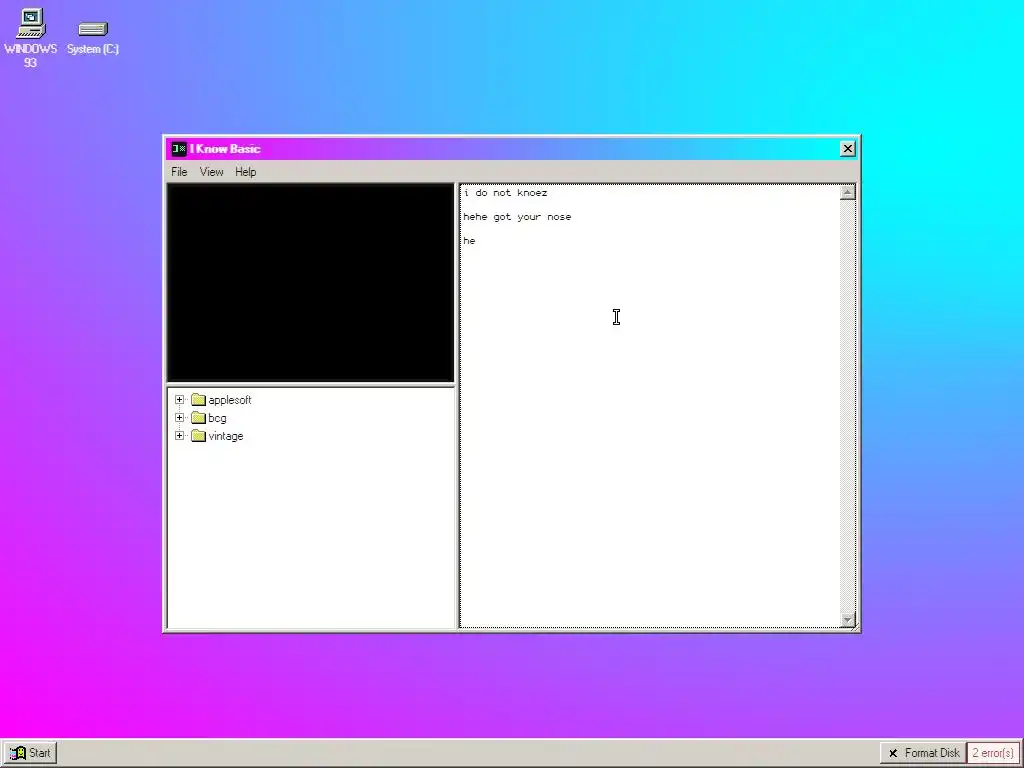Click the scroll down arrow in editor
Screen dimensions: 1024x768
pyautogui.click(x=848, y=620)
